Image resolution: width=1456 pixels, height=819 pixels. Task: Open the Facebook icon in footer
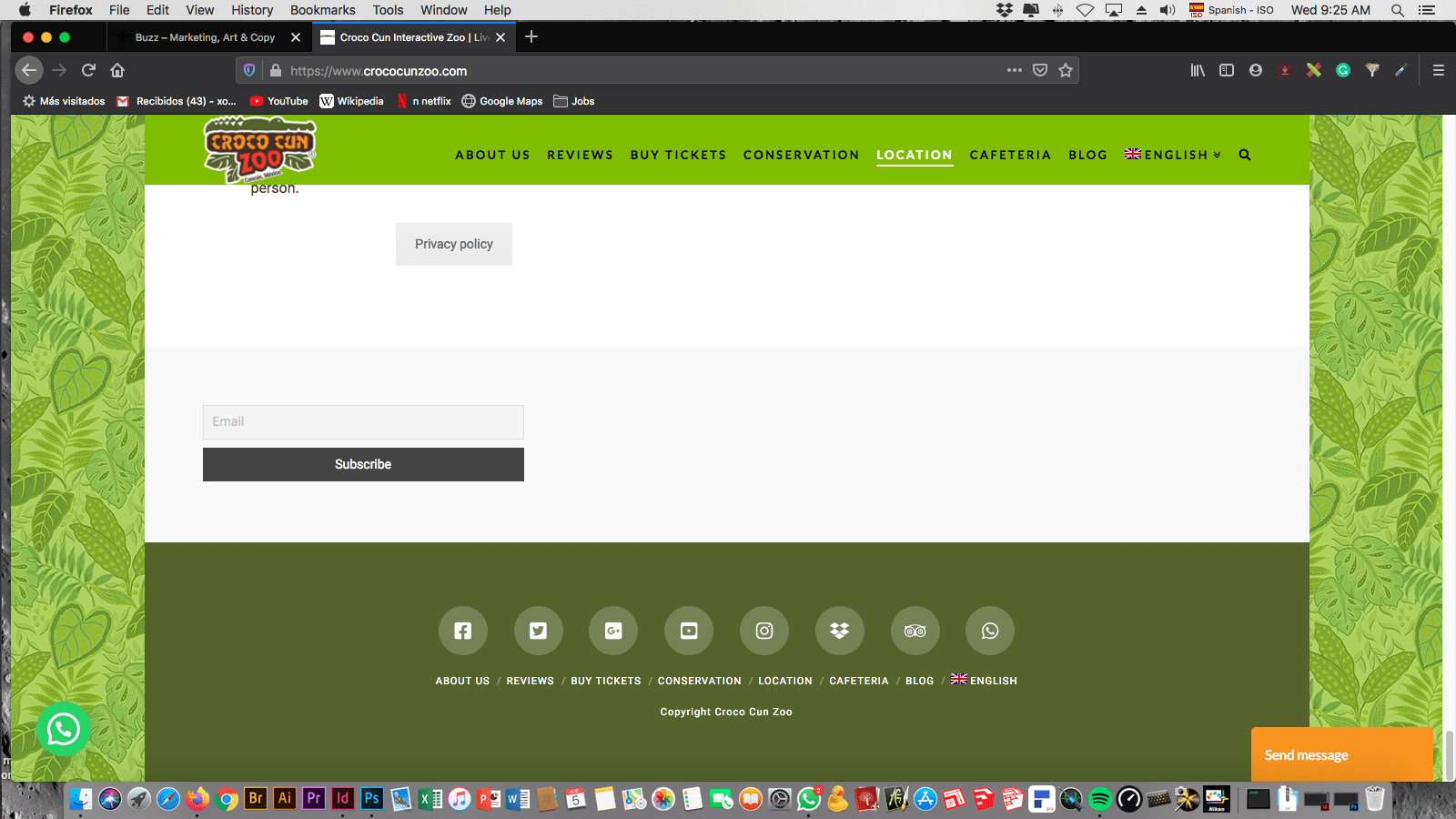(x=463, y=631)
